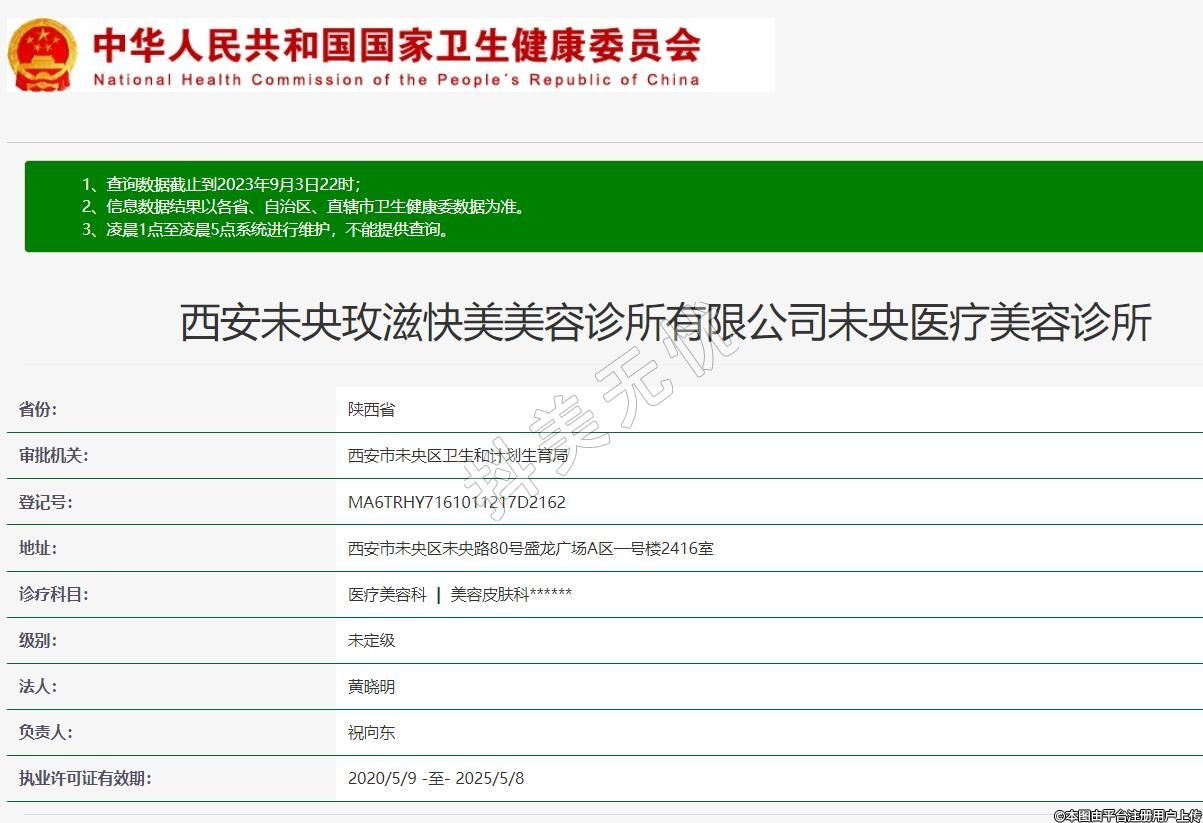Screen dimensions: 1203x823
Task: Click the 省份 field label
Action: pos(38,409)
